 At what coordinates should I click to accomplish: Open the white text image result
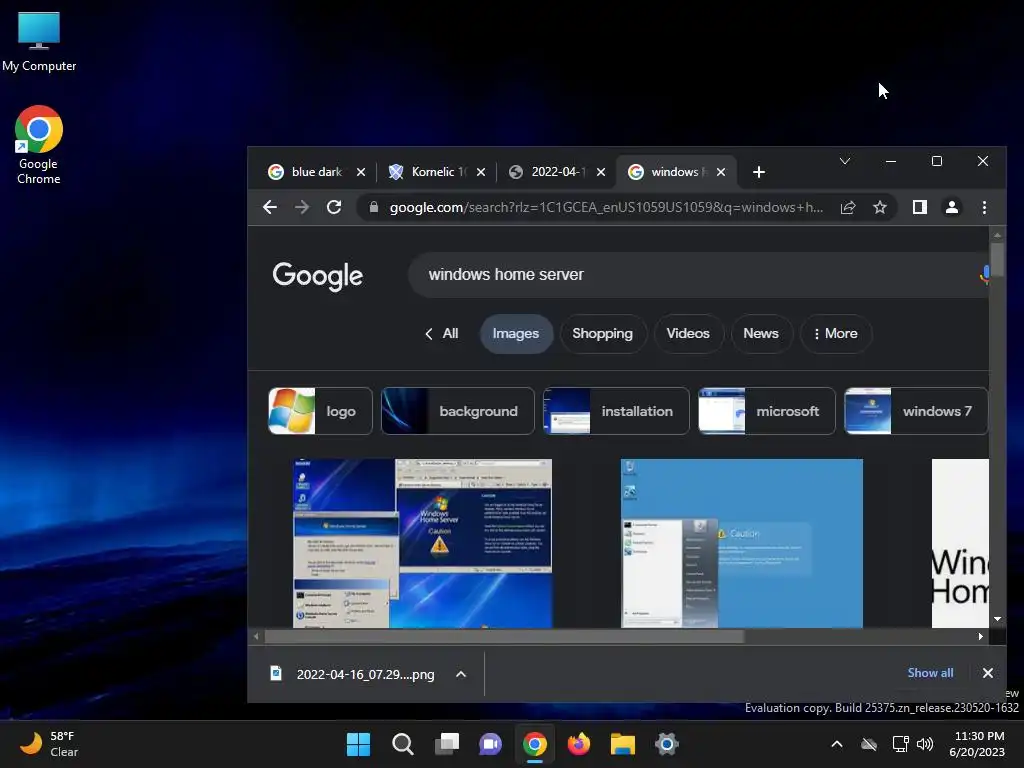[960, 543]
